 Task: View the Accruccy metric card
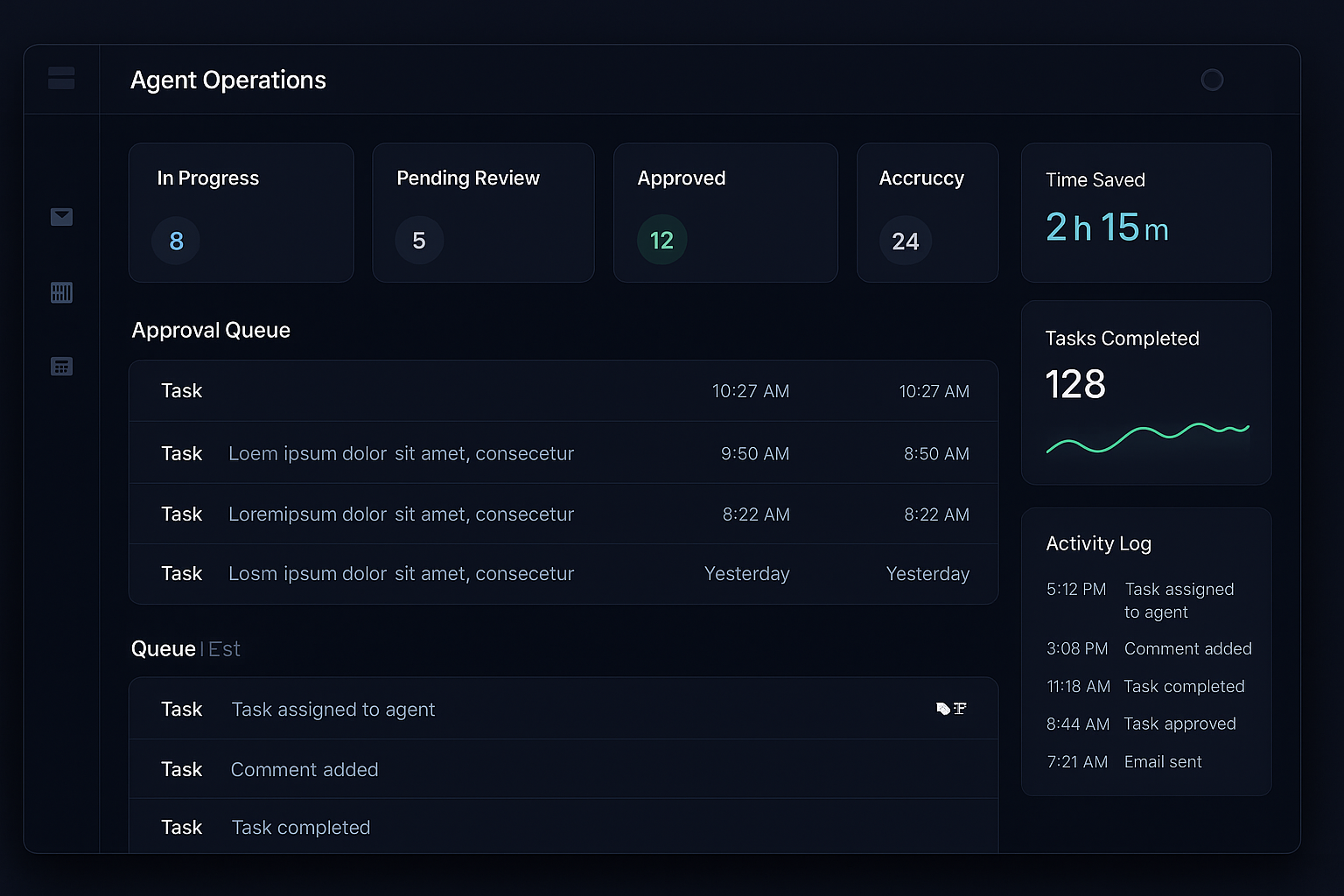[x=927, y=213]
